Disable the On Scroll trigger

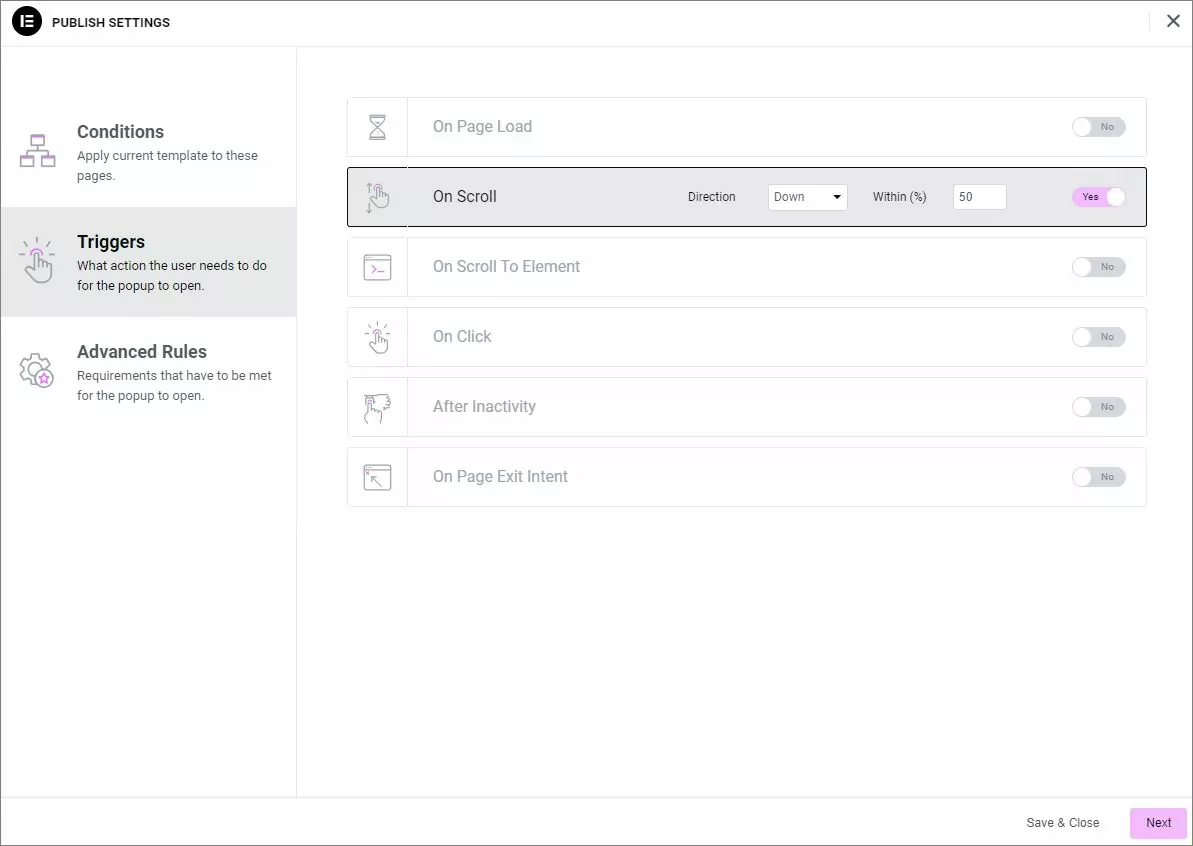tap(1098, 197)
